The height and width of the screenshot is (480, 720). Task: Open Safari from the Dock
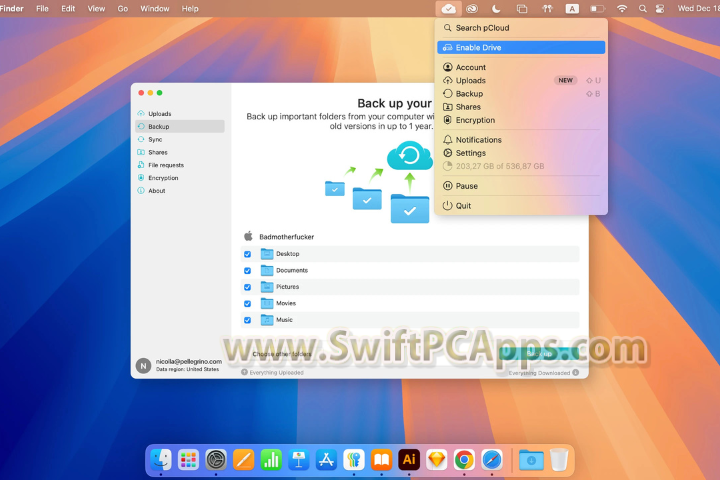(x=491, y=459)
